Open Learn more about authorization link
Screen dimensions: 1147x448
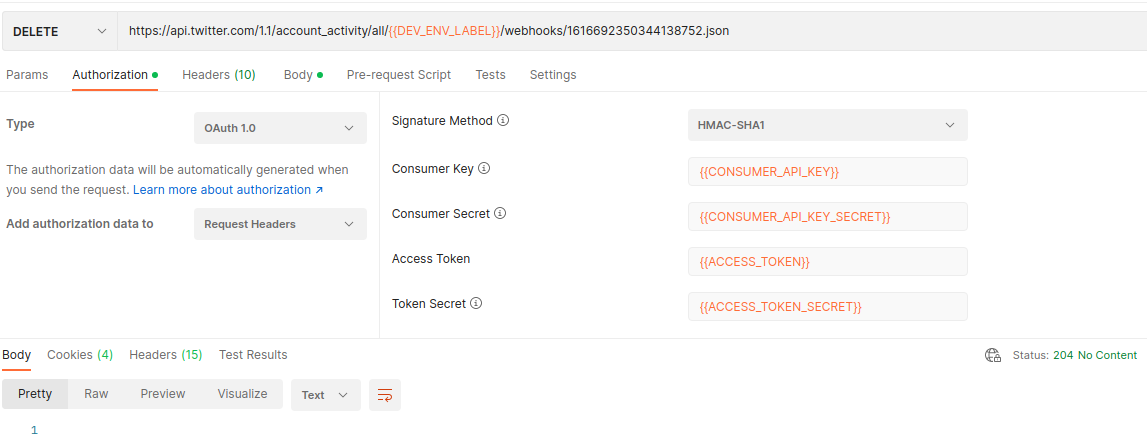tap(228, 190)
